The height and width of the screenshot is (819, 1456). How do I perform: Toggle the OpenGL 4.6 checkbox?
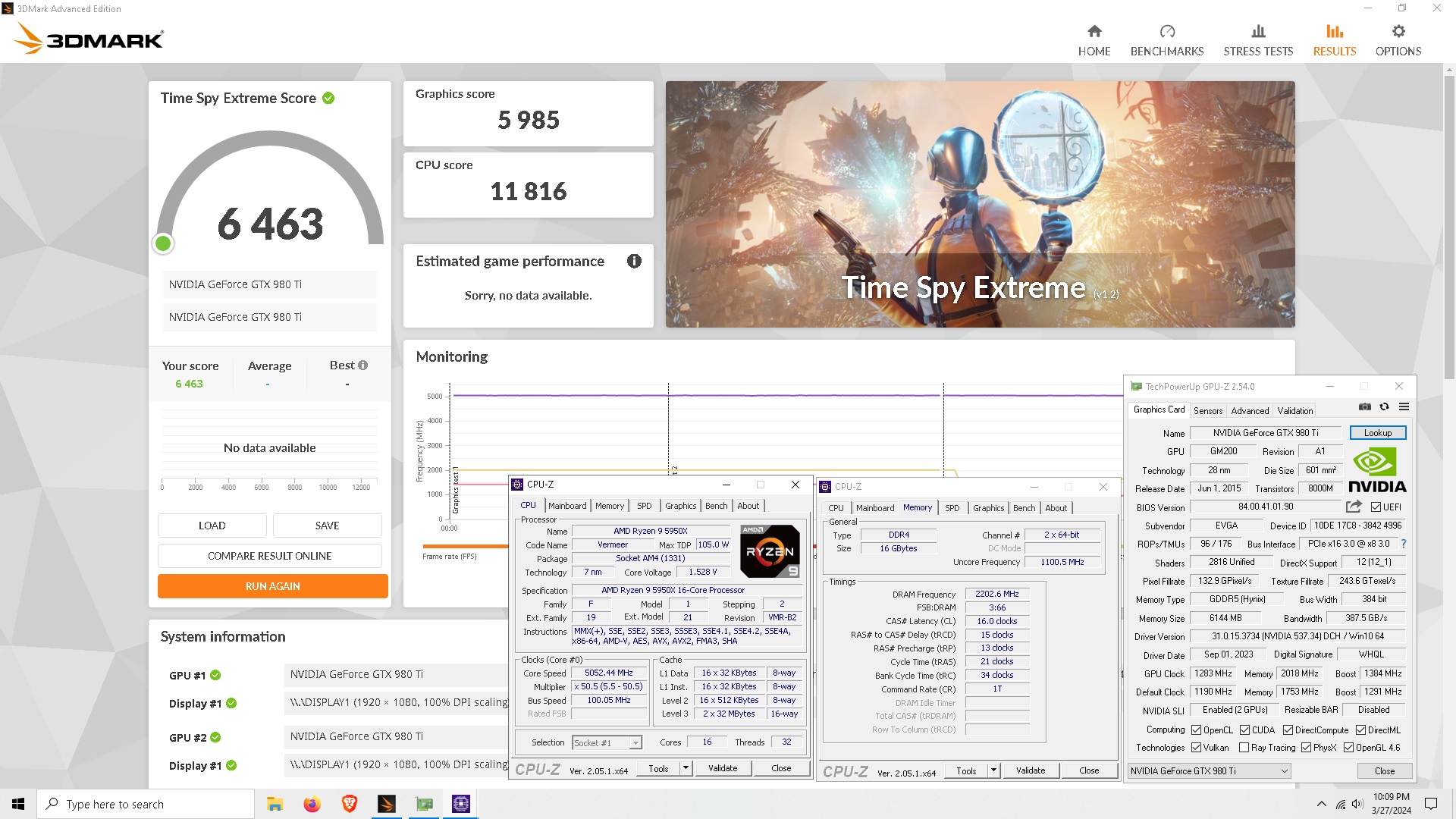tap(1348, 748)
